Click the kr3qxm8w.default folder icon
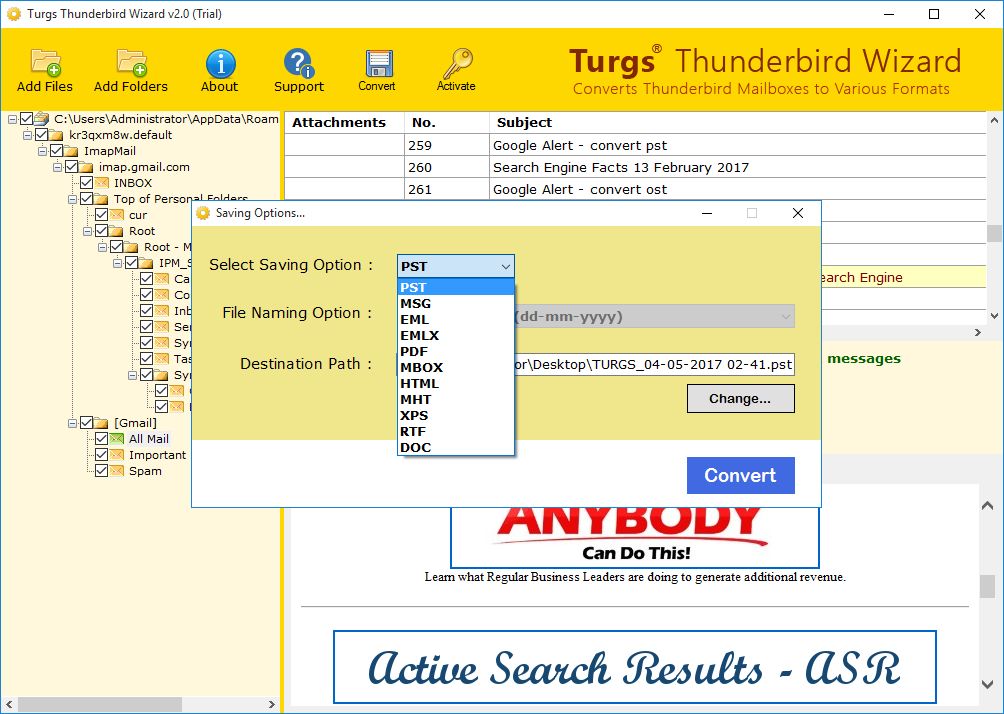 click(x=56, y=135)
